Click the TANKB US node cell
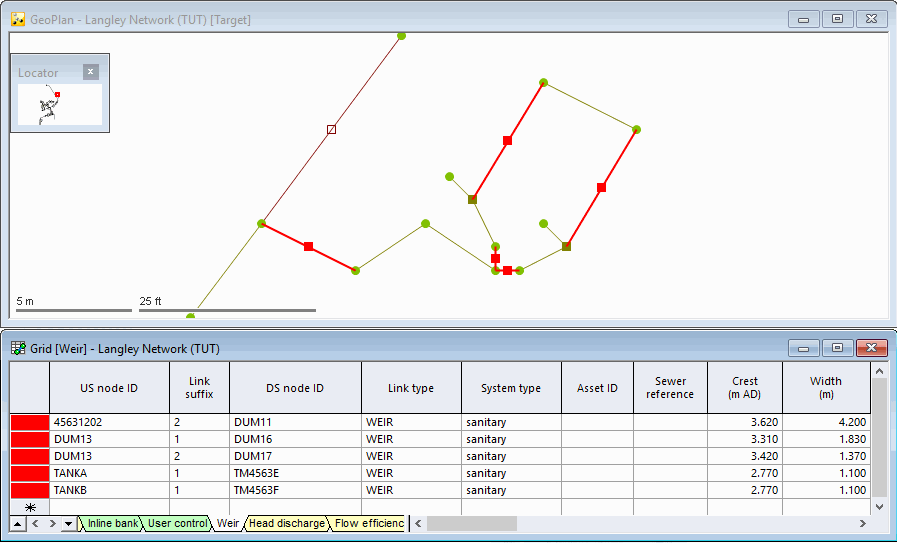This screenshot has width=897, height=543. coord(109,490)
